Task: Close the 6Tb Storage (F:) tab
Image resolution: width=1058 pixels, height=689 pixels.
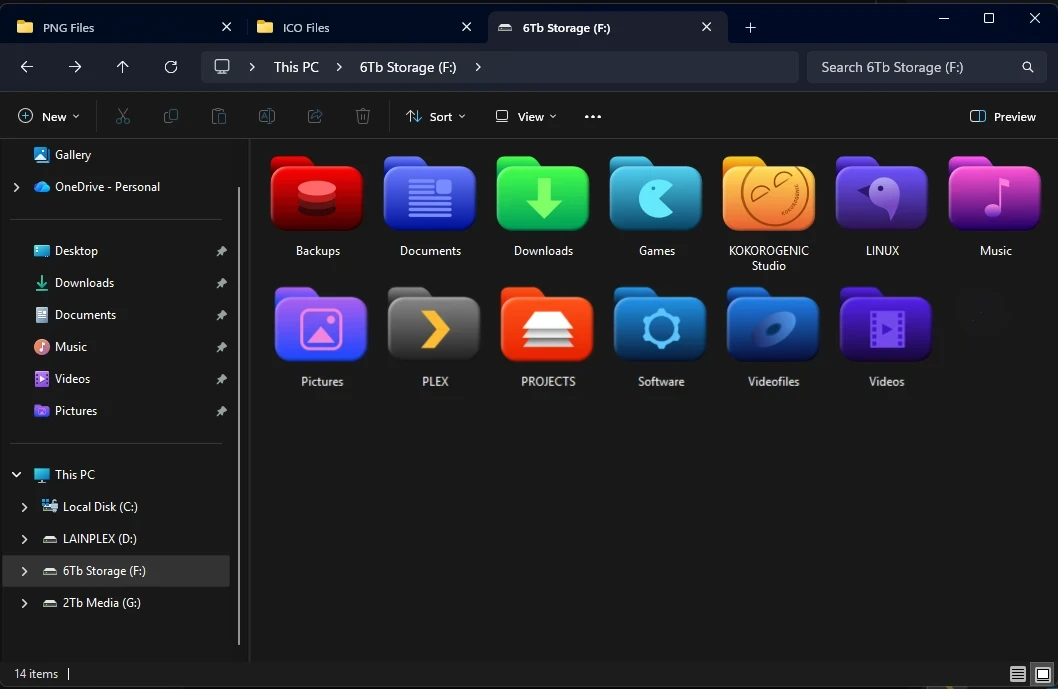Action: [706, 27]
